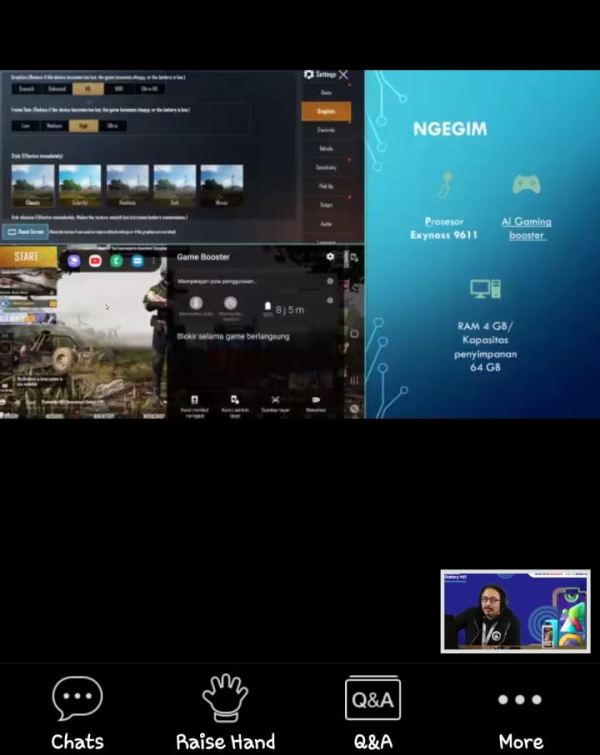Open the purple messaging app shortcut
This screenshot has height=755, width=600.
point(74,260)
